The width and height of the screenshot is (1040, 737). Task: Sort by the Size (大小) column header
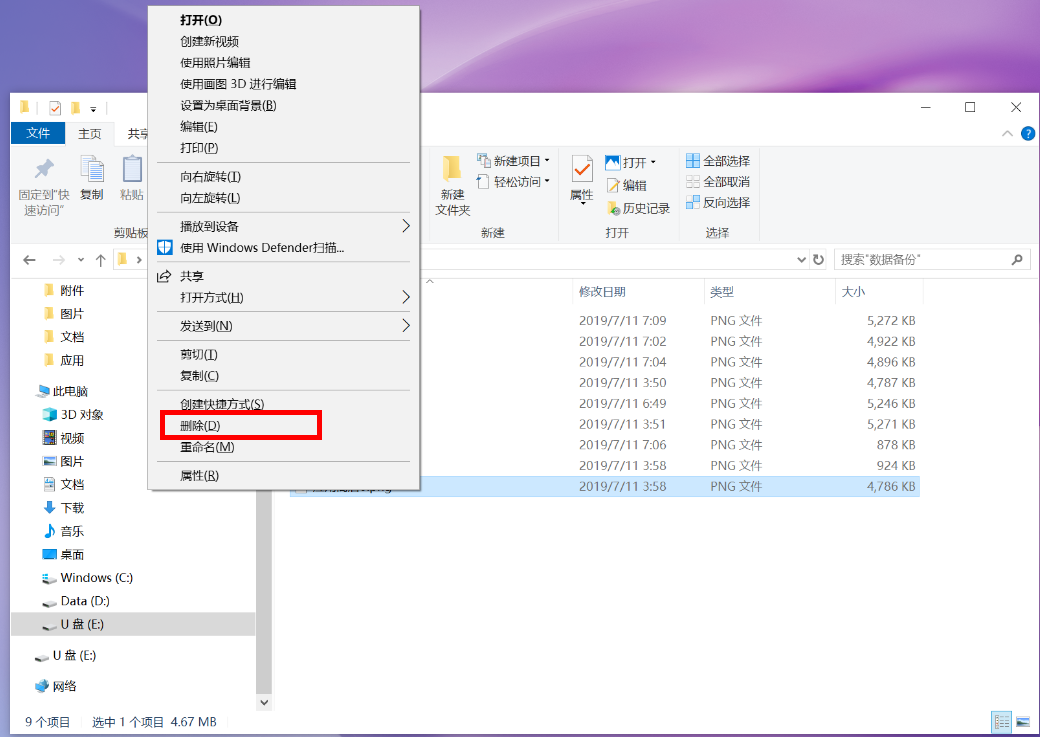[x=852, y=292]
